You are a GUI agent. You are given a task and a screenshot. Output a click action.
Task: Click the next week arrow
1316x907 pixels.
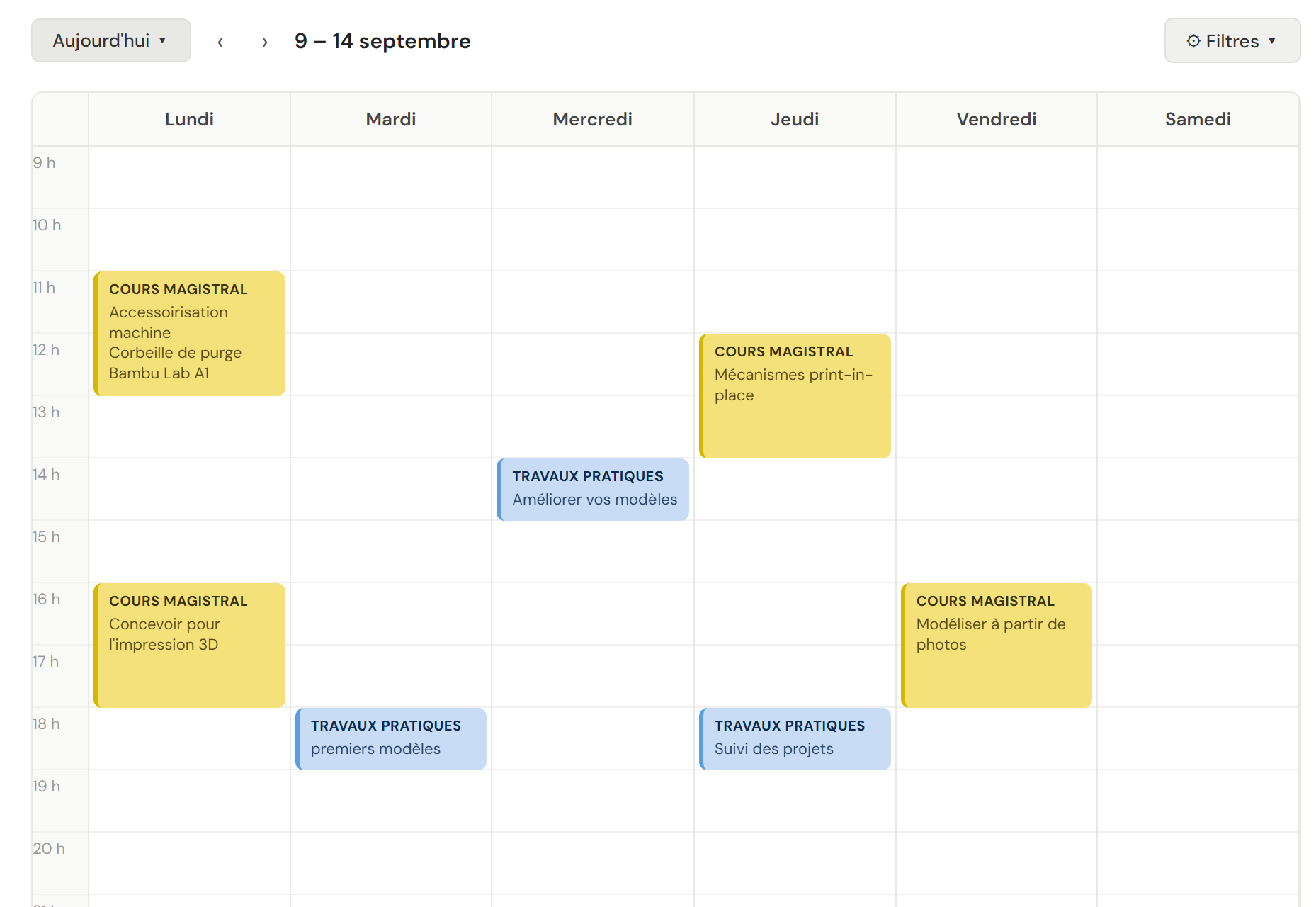(x=263, y=42)
